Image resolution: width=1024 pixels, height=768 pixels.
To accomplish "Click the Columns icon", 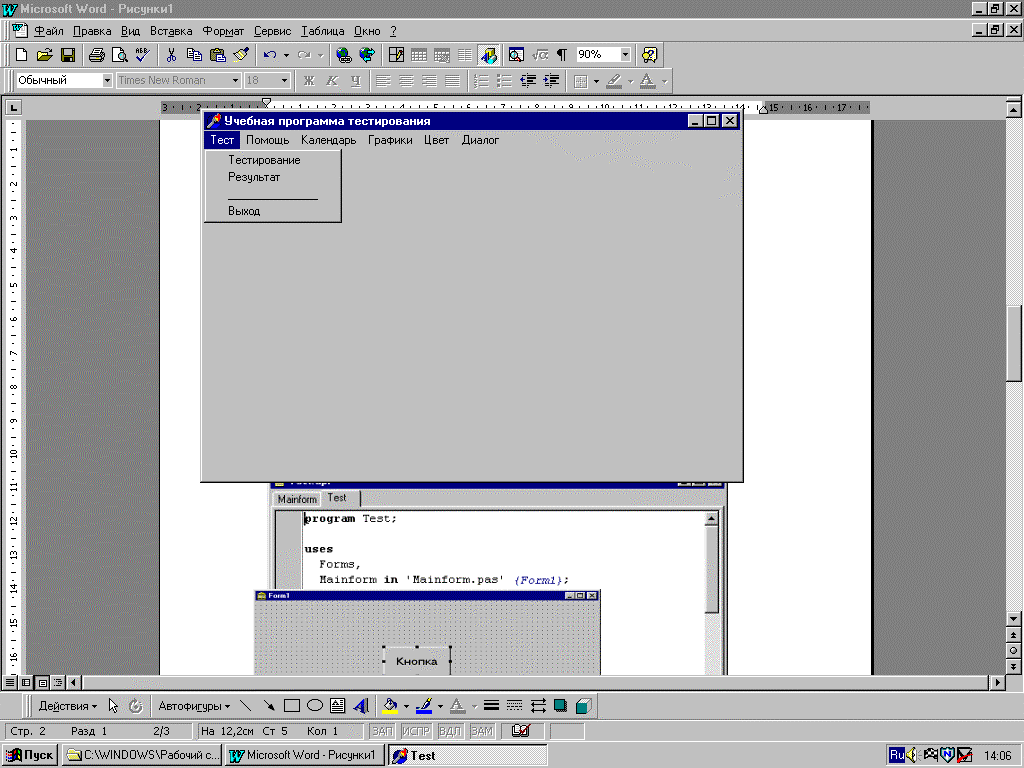I will tap(465, 56).
